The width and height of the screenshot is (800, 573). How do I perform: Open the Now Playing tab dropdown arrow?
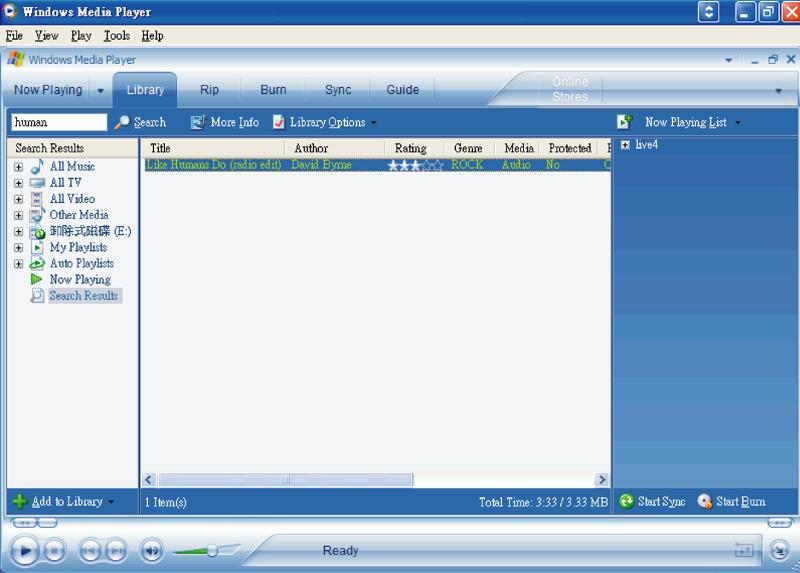pos(101,91)
